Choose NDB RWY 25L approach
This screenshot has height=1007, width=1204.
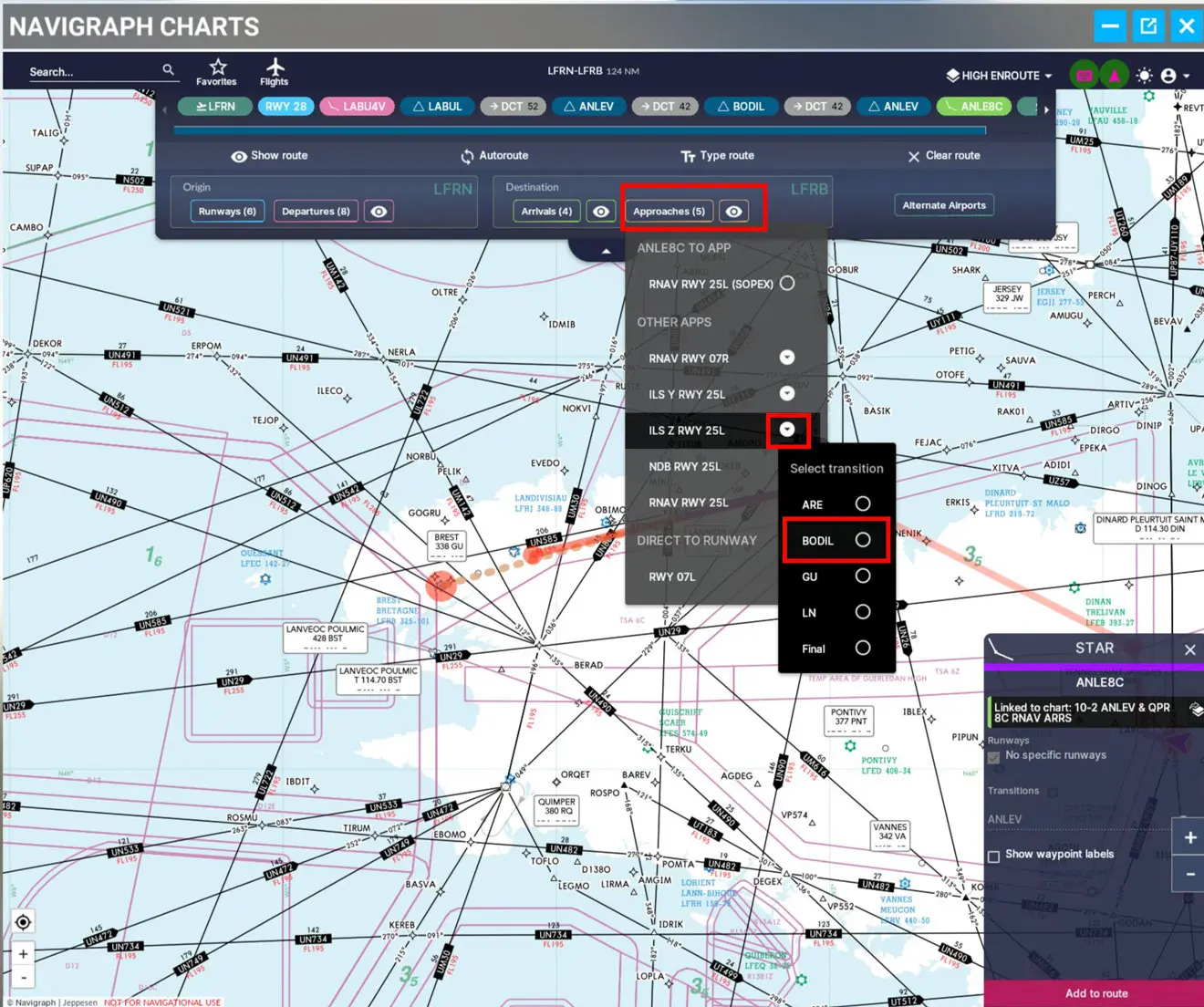click(x=684, y=466)
